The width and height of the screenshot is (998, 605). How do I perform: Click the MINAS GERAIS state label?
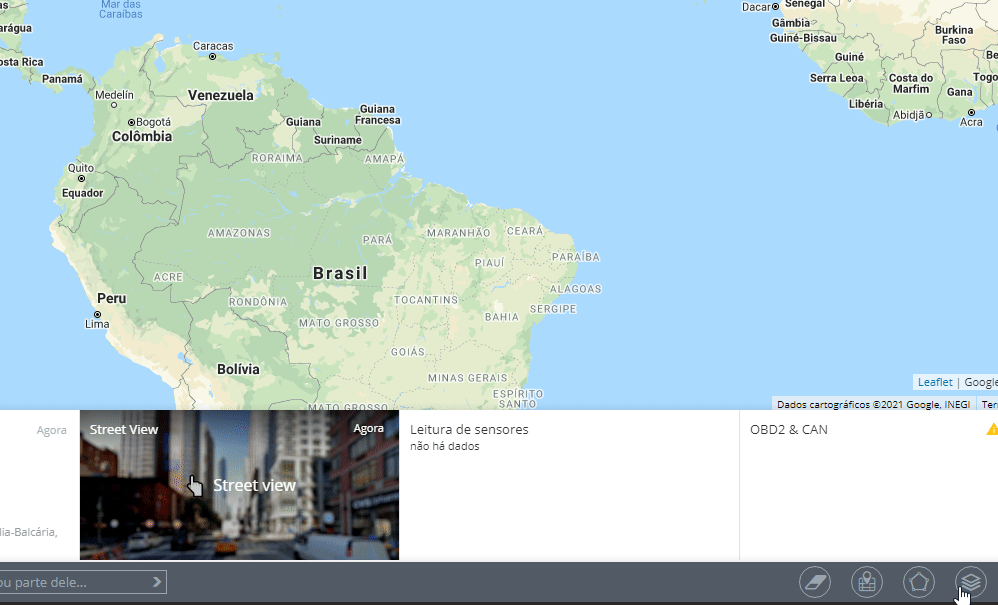pyautogui.click(x=467, y=378)
